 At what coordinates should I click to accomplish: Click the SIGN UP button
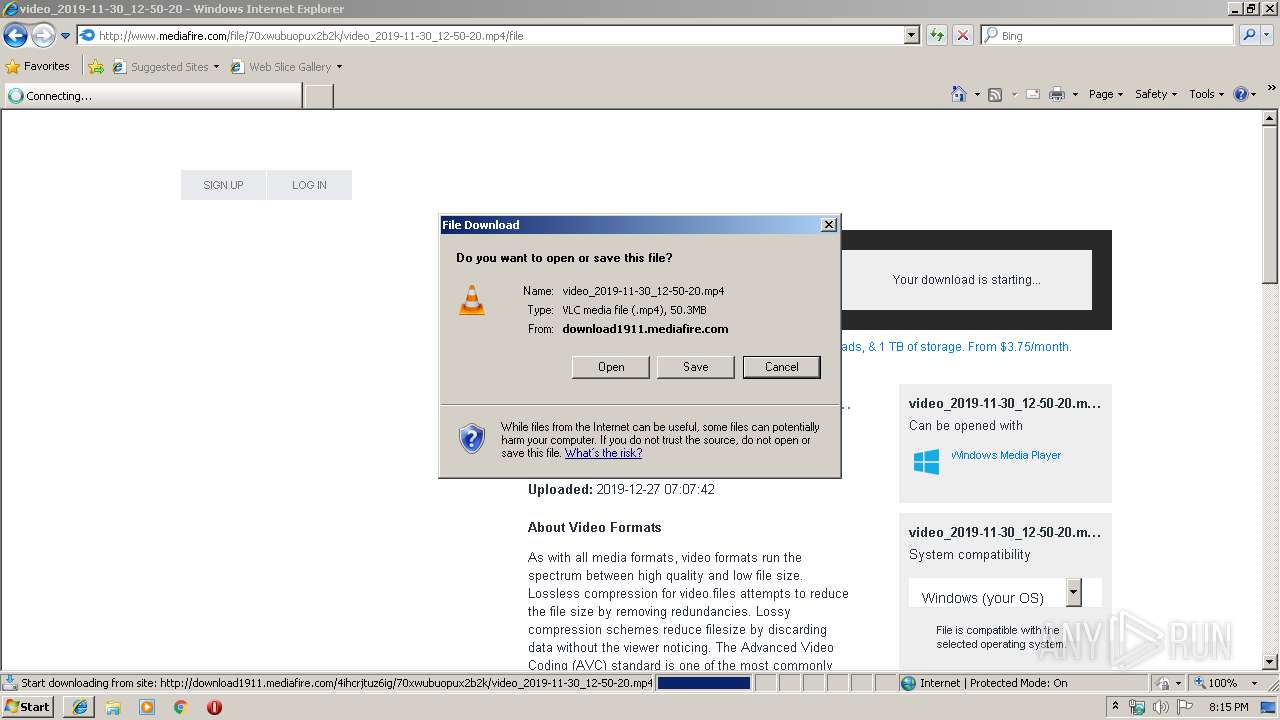tap(223, 185)
